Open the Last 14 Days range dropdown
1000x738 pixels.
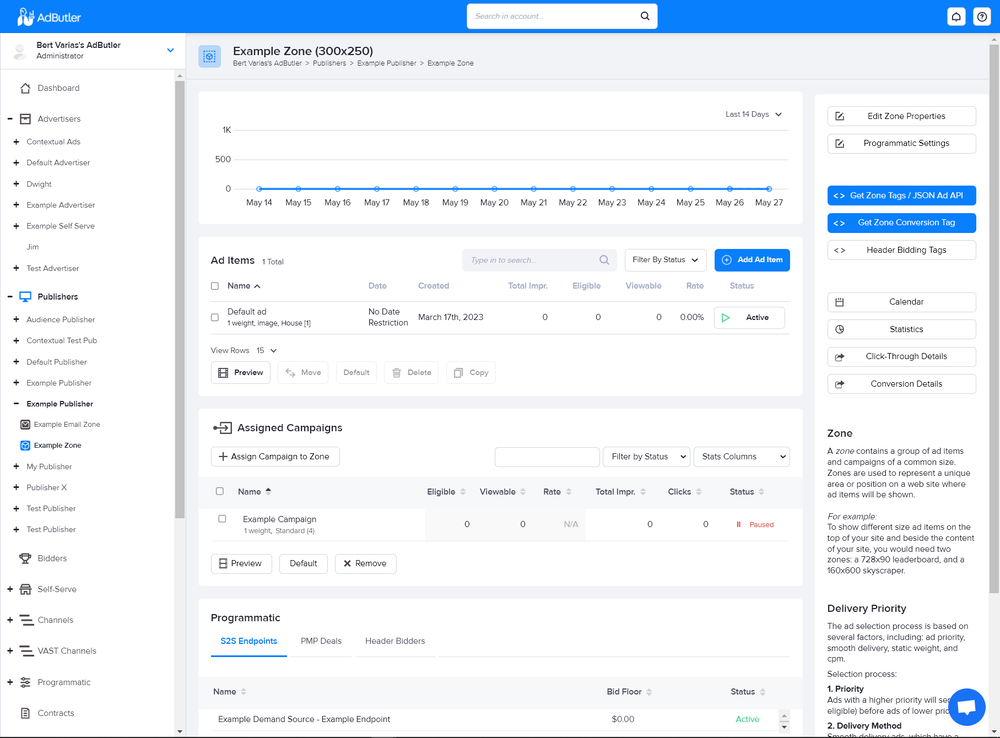[753, 114]
